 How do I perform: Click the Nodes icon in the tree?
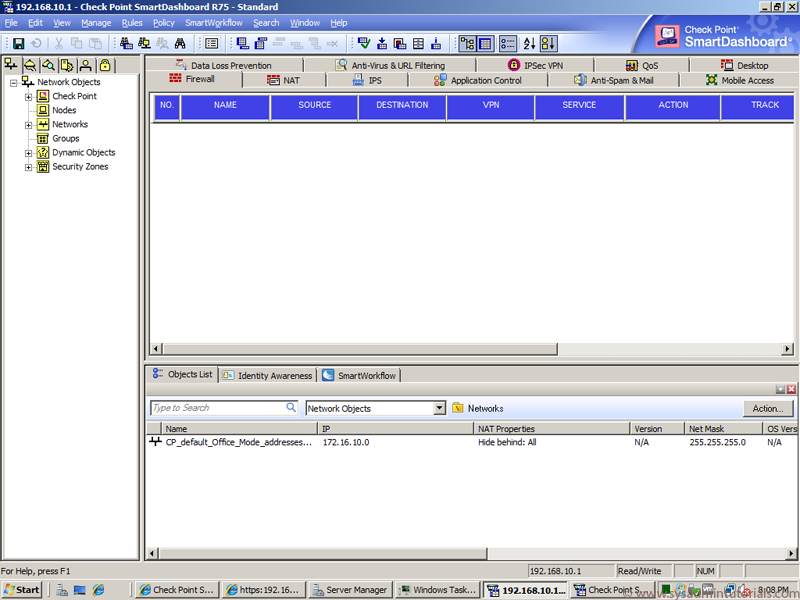43,110
